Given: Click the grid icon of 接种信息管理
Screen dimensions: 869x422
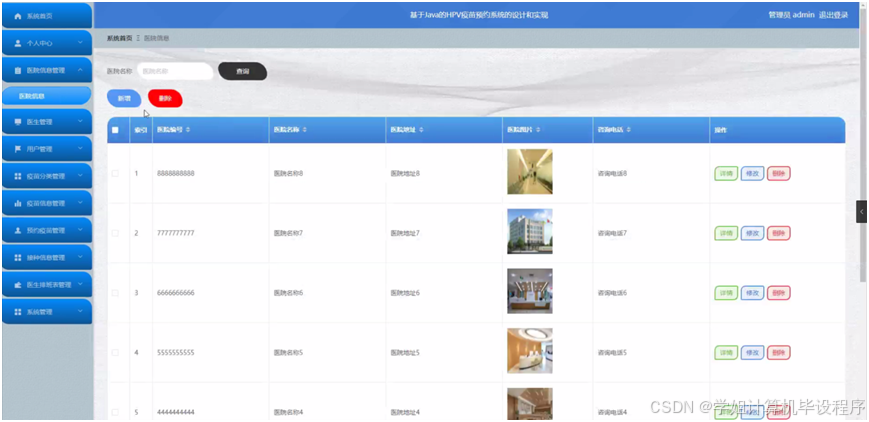Looking at the screenshot, I should [18, 258].
